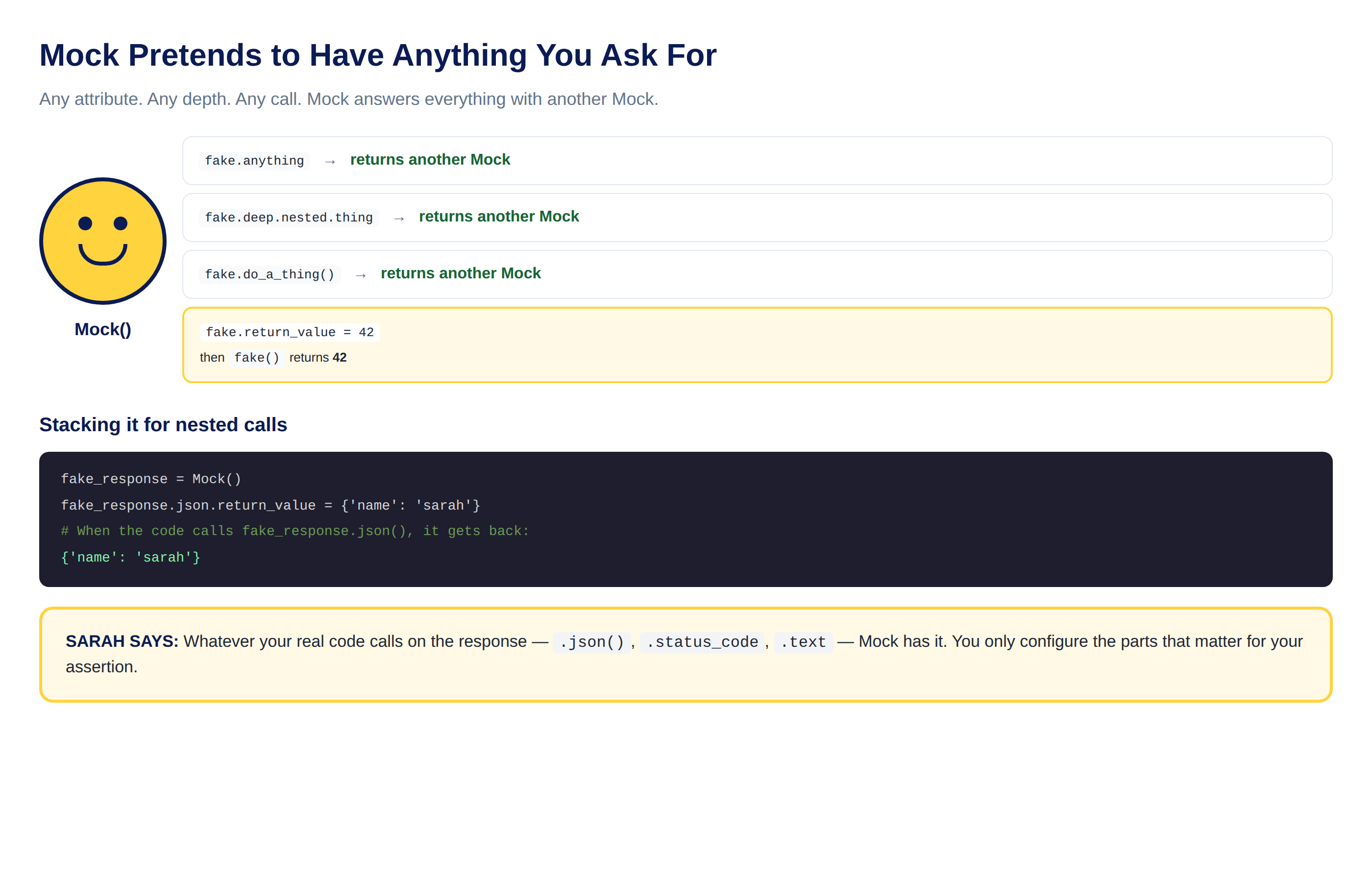The width and height of the screenshot is (1372, 882).
Task: Click the .json() chip in Sarah's note
Action: [x=591, y=642]
